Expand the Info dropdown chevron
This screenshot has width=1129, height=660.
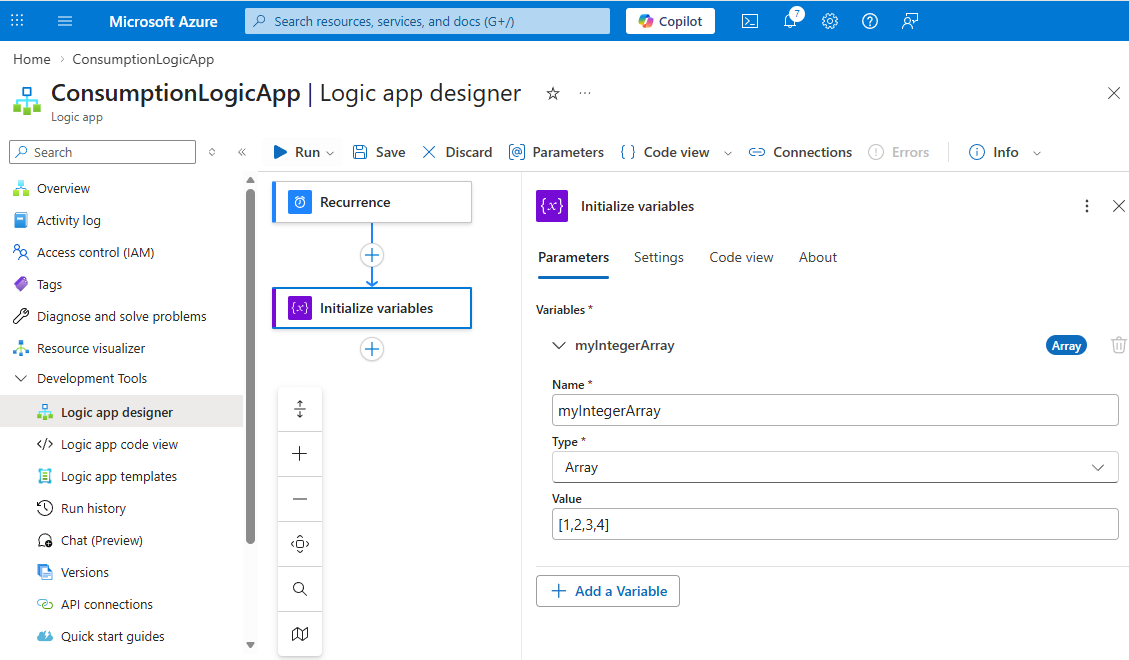(x=1037, y=153)
